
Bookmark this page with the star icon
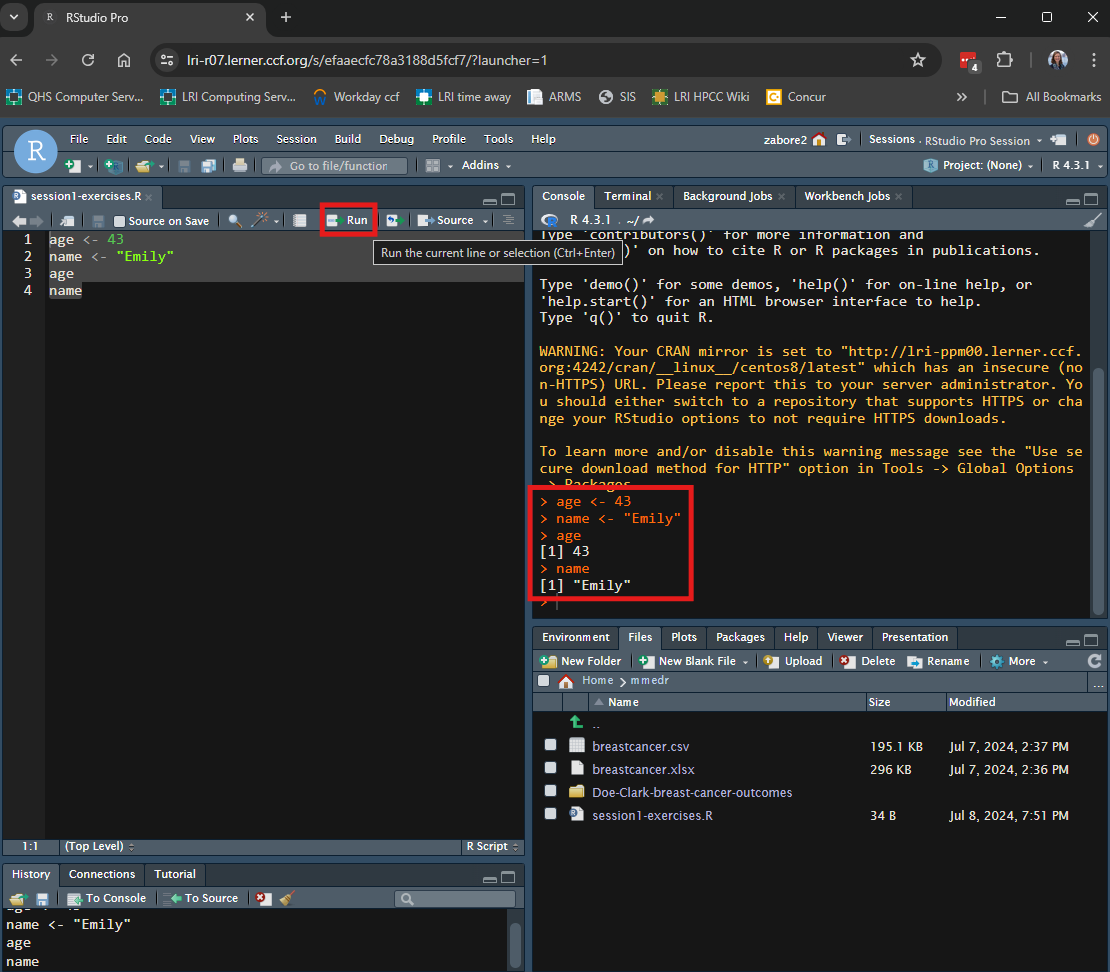click(918, 60)
